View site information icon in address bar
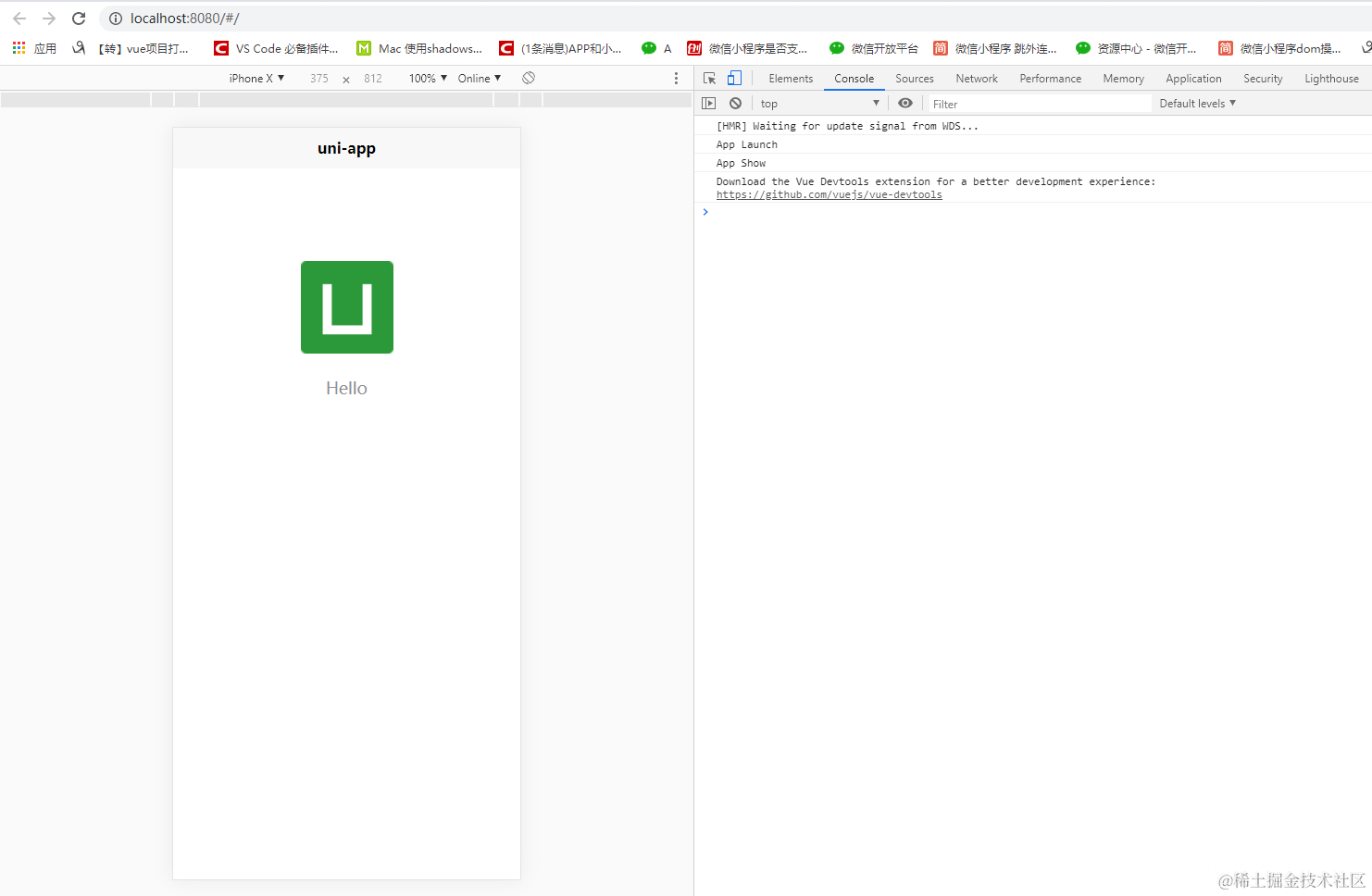The width and height of the screenshot is (1372, 896). tap(116, 19)
